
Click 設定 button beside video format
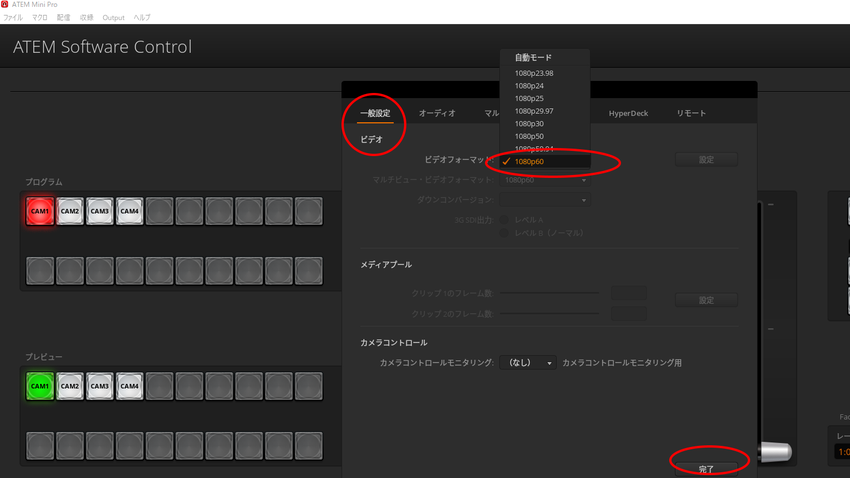point(706,159)
